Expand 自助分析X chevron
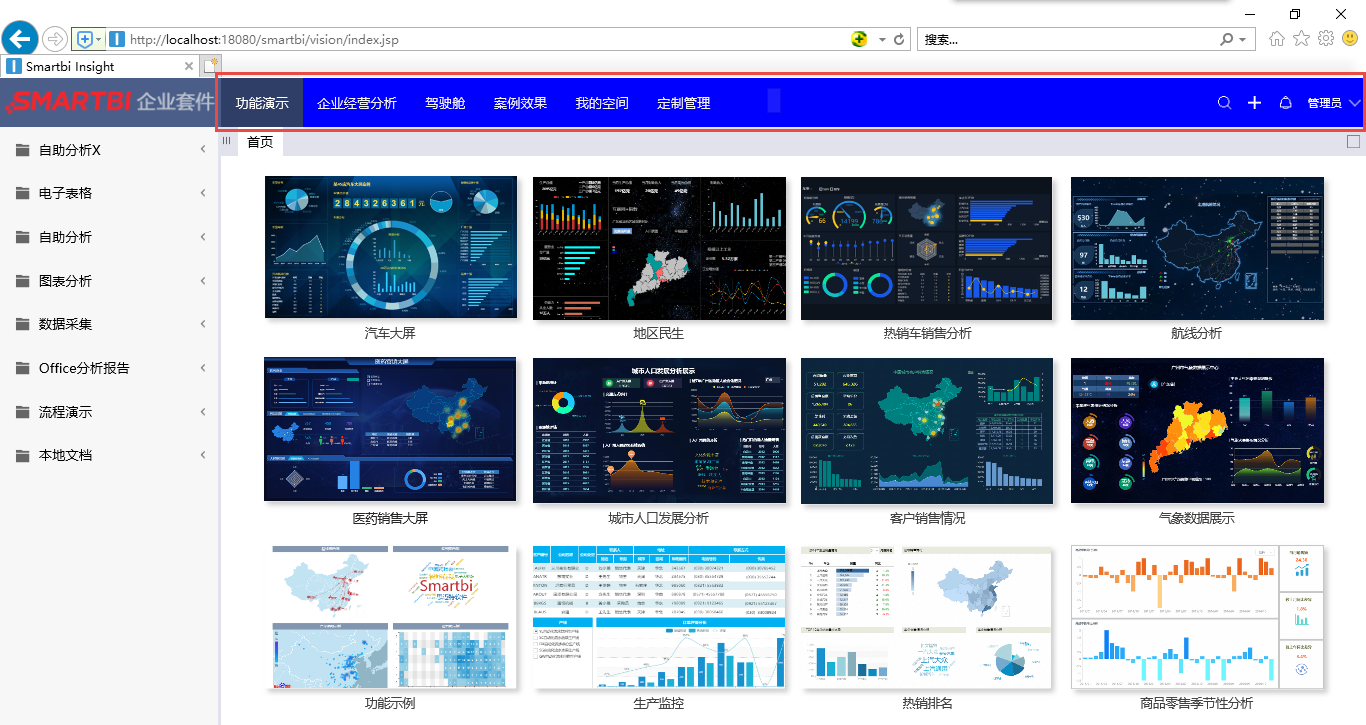Image resolution: width=1366 pixels, height=725 pixels. [x=203, y=150]
